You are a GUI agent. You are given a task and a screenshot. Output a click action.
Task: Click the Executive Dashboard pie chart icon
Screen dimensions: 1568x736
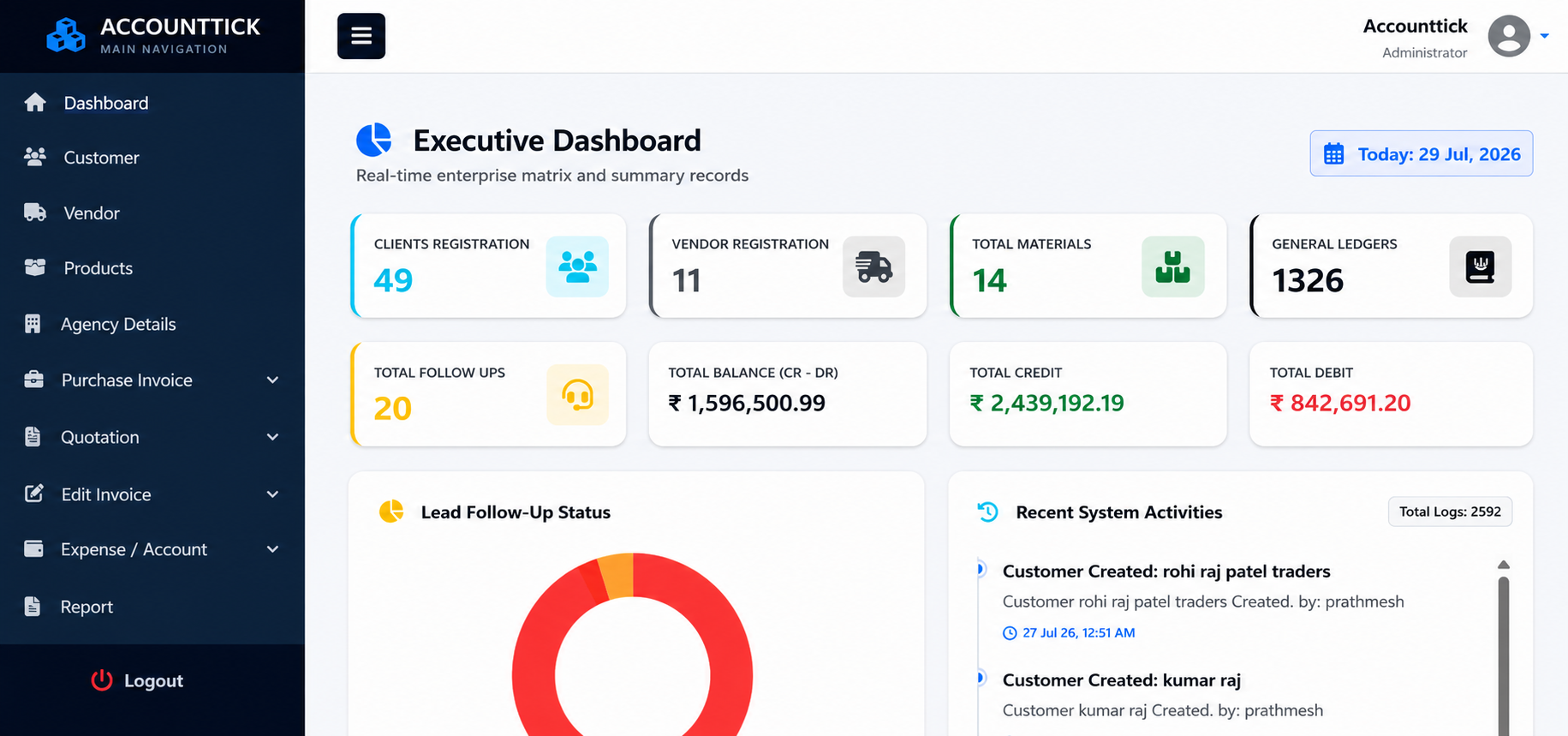click(373, 140)
